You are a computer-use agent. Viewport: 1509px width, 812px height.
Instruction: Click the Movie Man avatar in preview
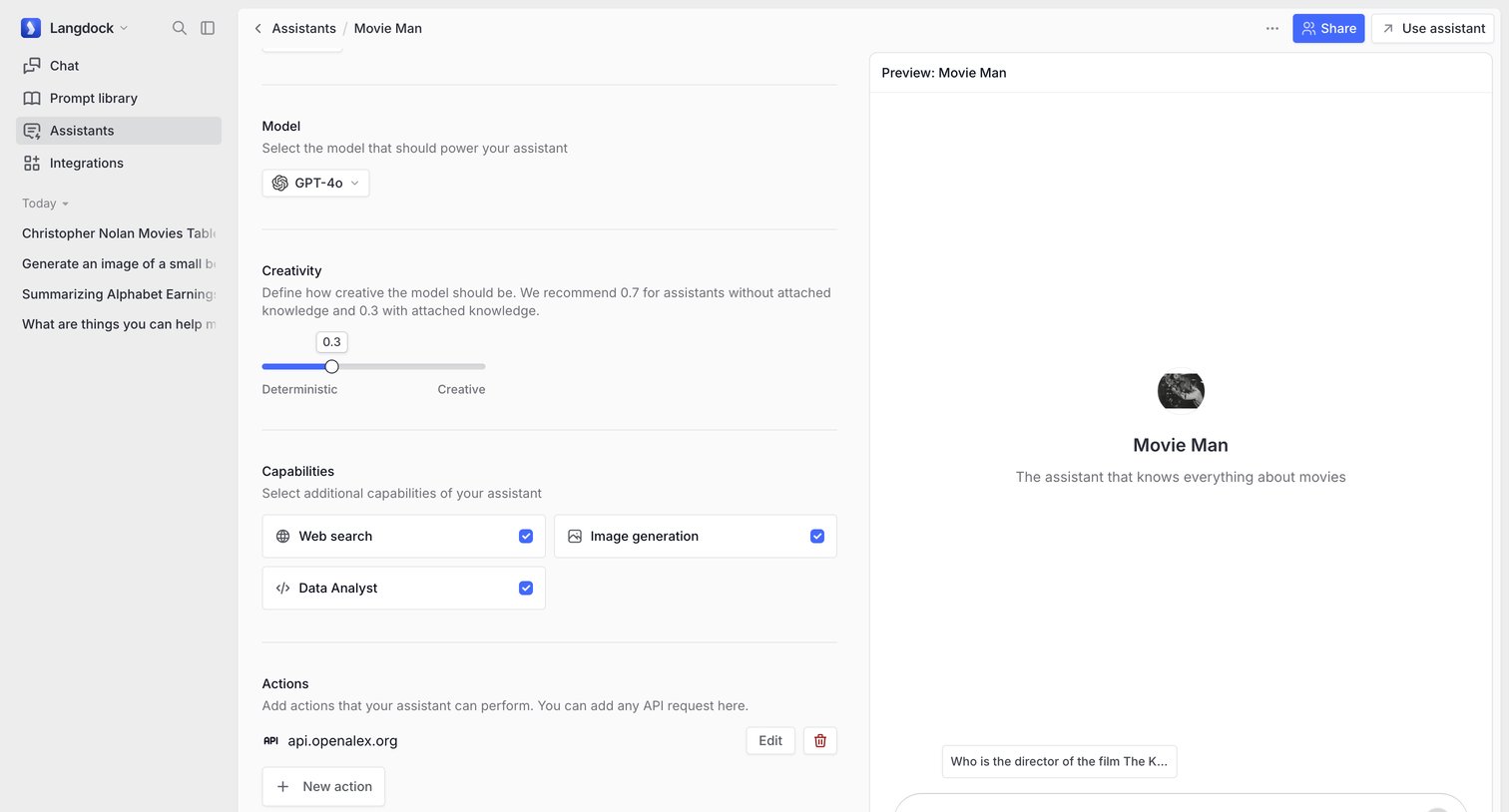pos(1181,391)
